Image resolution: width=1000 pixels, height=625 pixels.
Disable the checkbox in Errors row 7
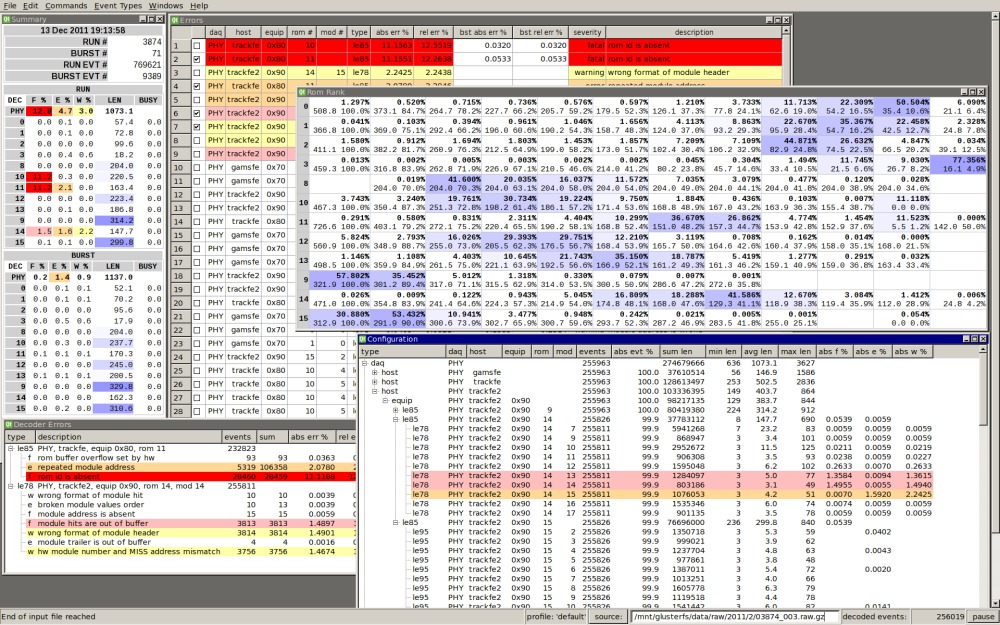coord(197,127)
